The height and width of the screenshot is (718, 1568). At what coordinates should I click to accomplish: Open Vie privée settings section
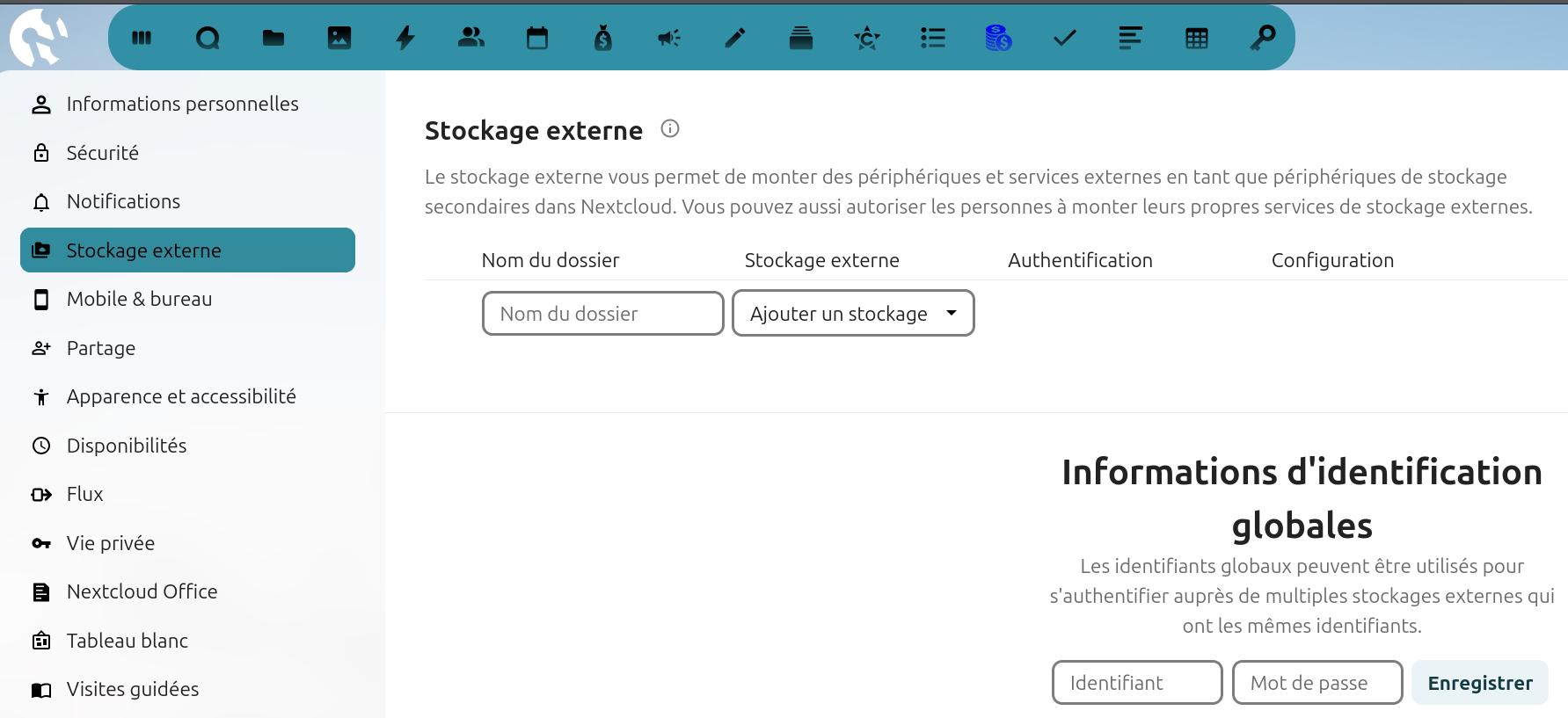coord(187,543)
